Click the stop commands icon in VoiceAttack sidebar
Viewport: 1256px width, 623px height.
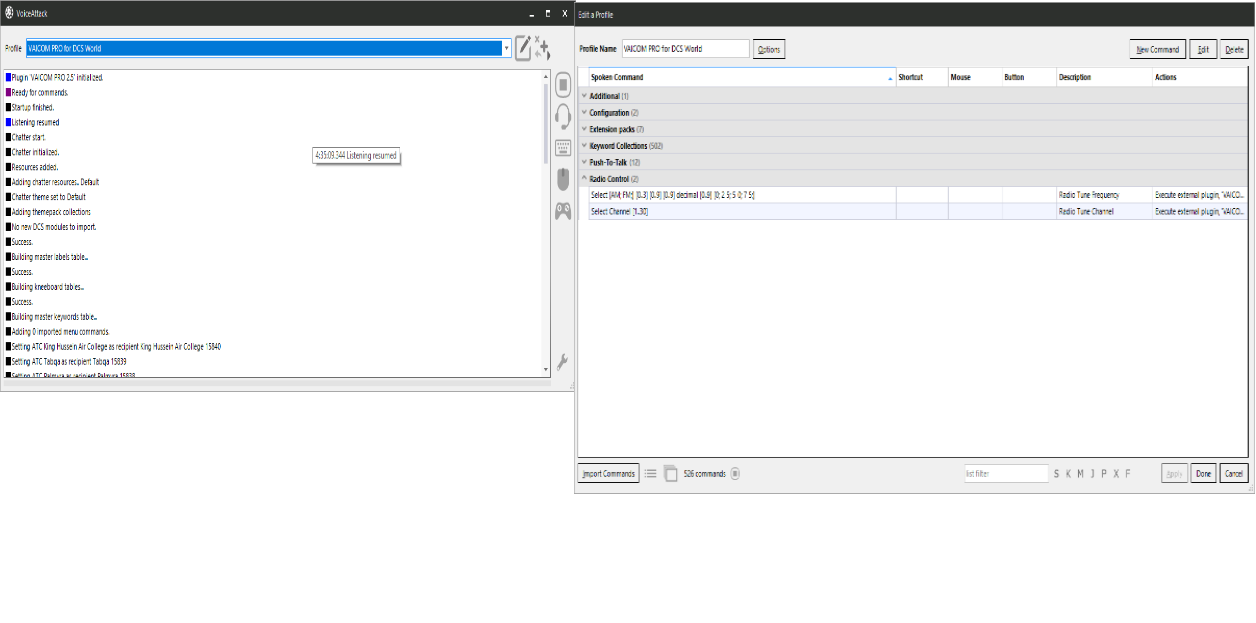563,85
